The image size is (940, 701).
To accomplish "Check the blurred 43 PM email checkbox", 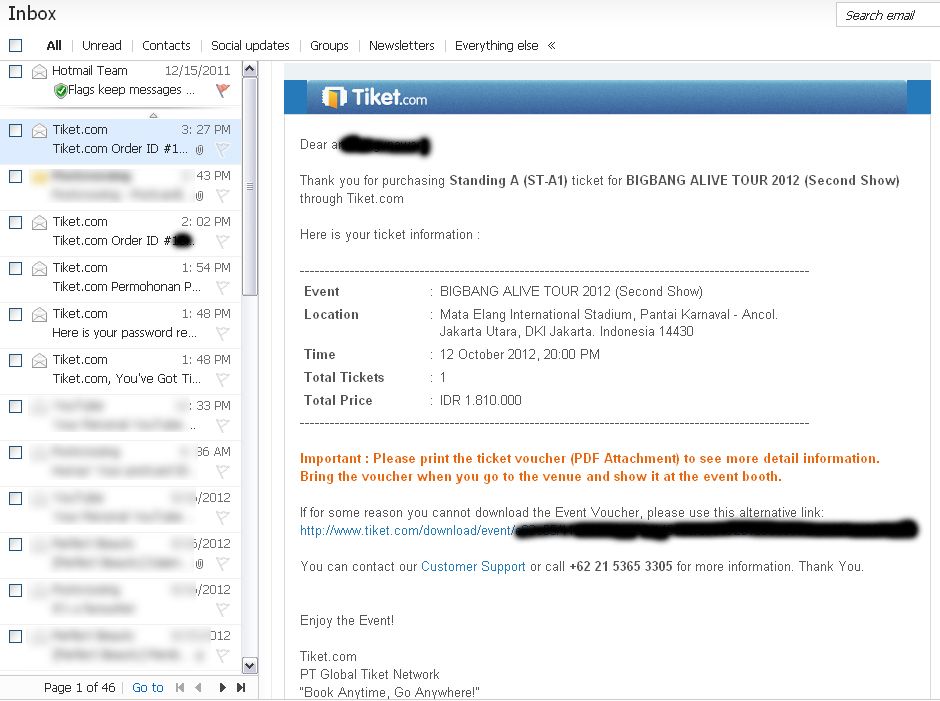I will click(16, 176).
